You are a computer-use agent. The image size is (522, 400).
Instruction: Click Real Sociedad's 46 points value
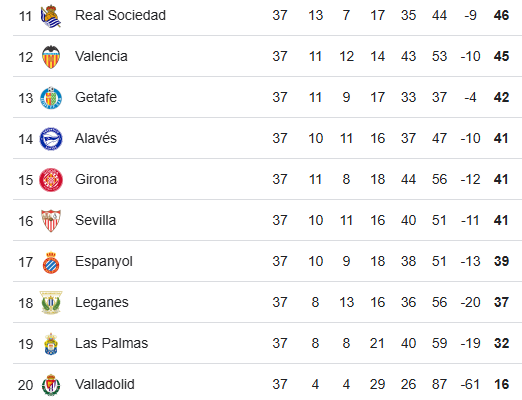coord(501,15)
